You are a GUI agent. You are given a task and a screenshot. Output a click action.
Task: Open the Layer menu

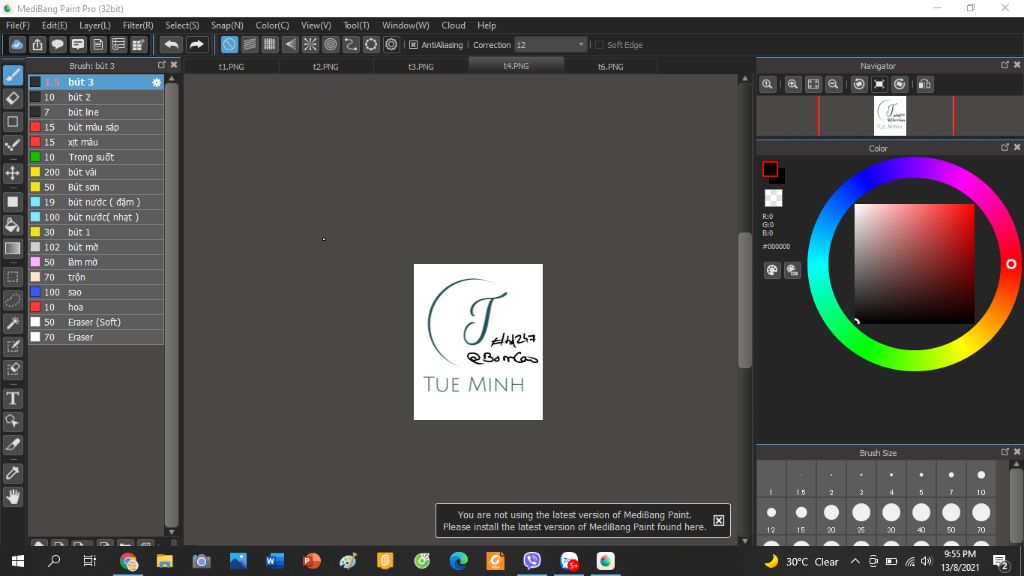(95, 25)
